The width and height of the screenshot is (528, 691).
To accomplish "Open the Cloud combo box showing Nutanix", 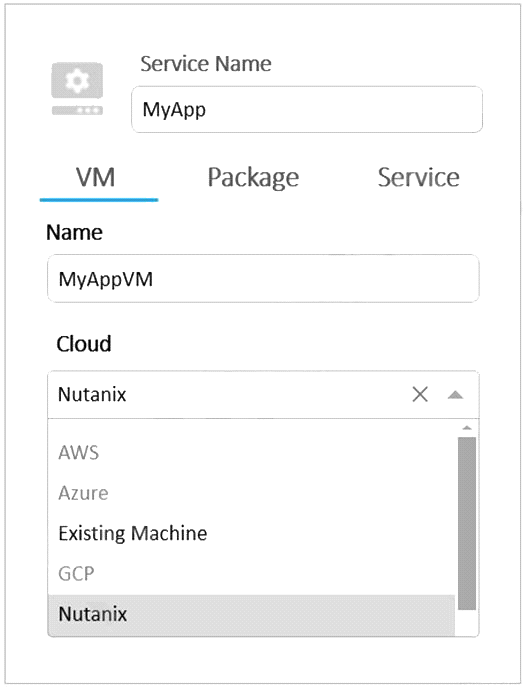I will pyautogui.click(x=263, y=394).
